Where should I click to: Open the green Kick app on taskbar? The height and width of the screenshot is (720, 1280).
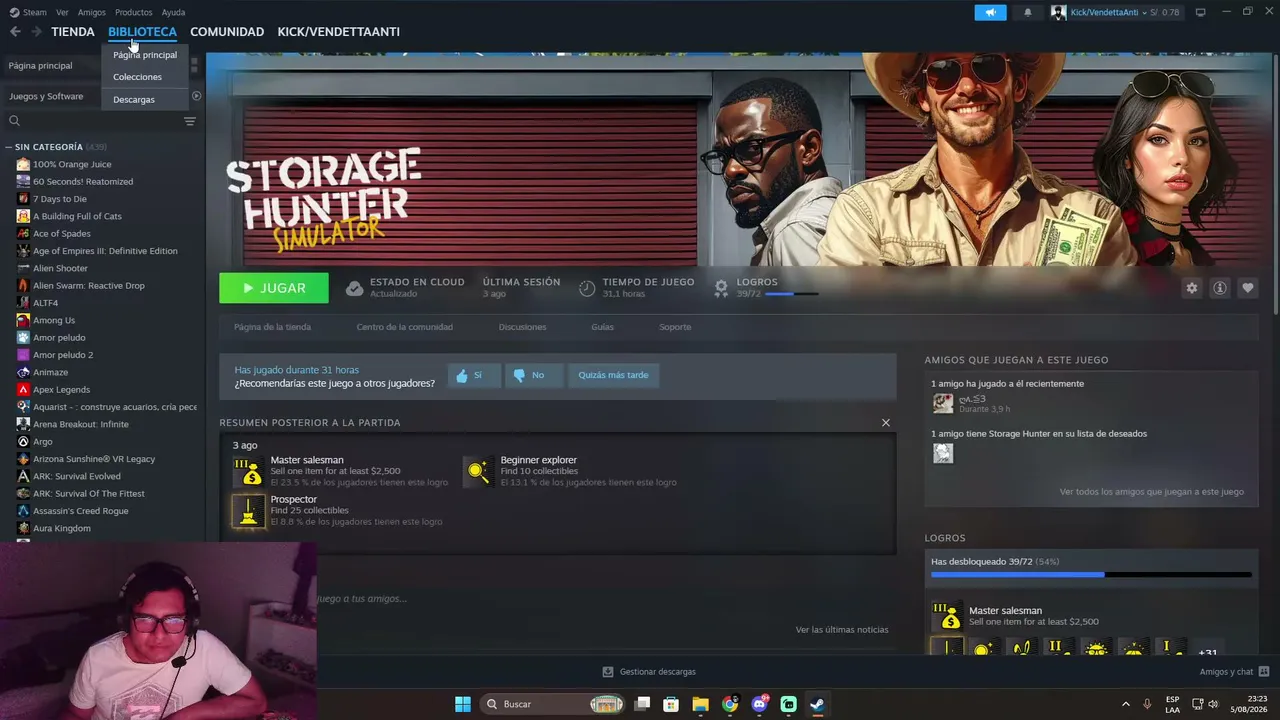click(788, 704)
